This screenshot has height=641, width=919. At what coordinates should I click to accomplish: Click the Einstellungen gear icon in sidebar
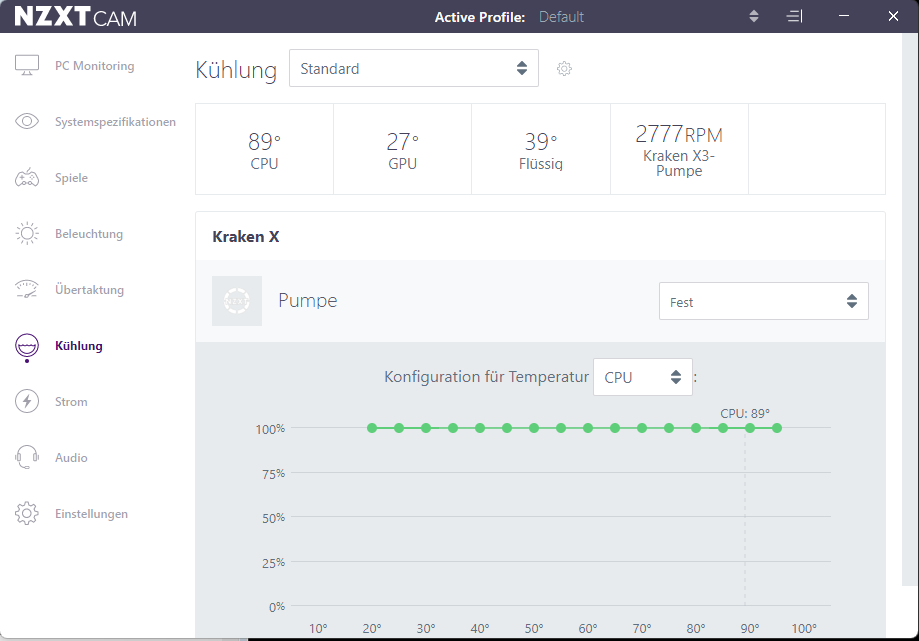(27, 513)
